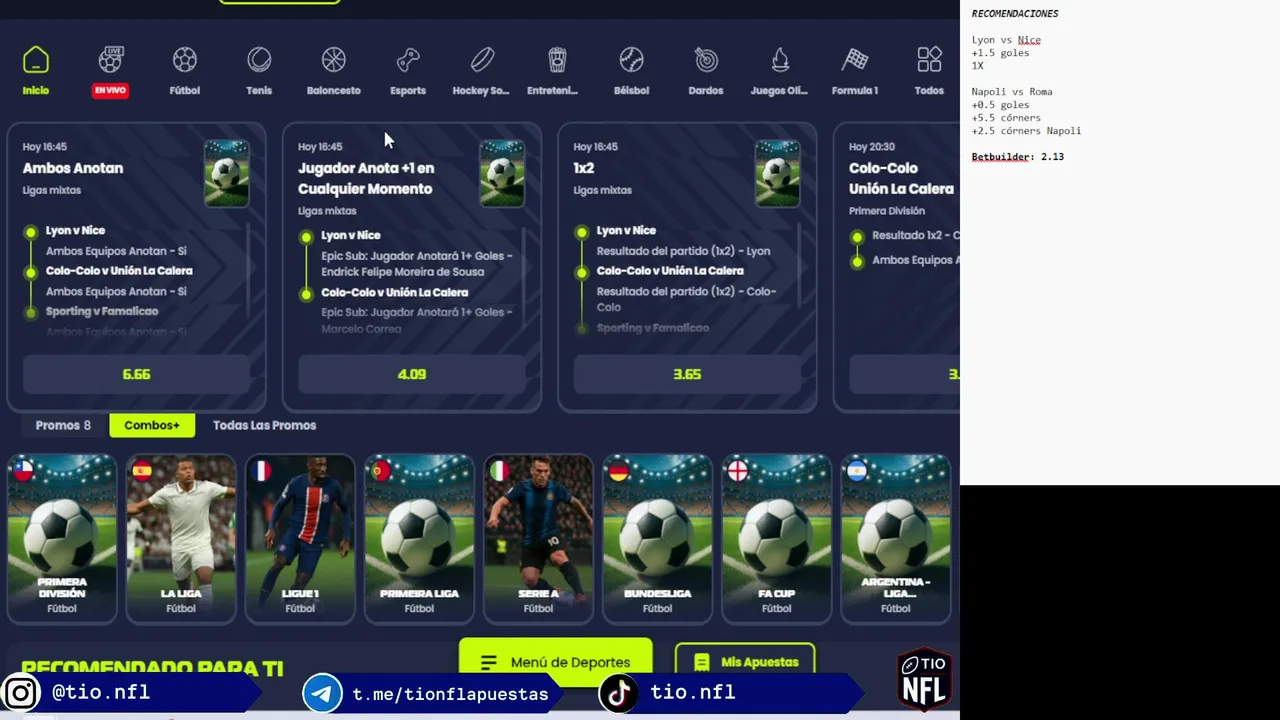Switch to the Combos+ tab
Viewport: 1280px width, 720px height.
[x=152, y=425]
